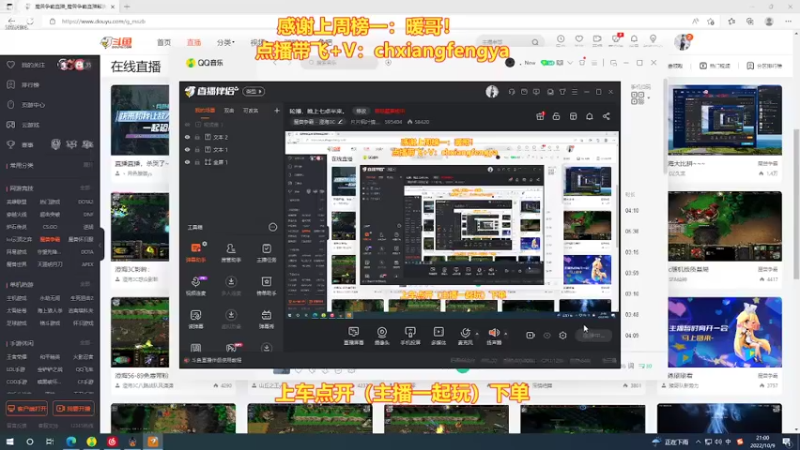Toggle visibility eye of 全屏 1 source
The height and width of the screenshot is (450, 800).
pyautogui.click(x=187, y=162)
